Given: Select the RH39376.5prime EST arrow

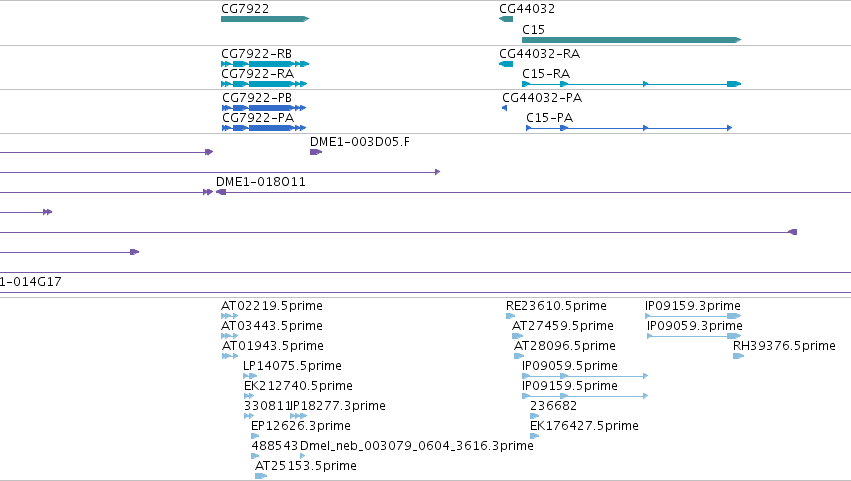Looking at the screenshot, I should click(738, 356).
